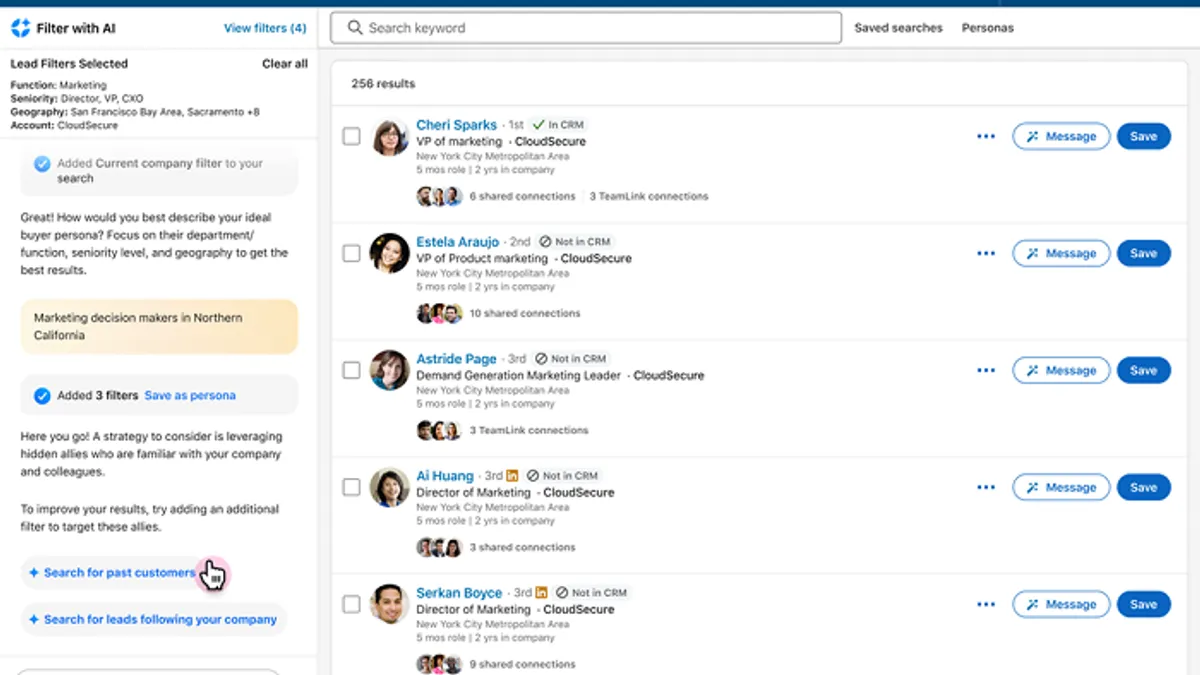Open Cheri Sparks' profile photo
The height and width of the screenshot is (675, 1200).
click(389, 137)
